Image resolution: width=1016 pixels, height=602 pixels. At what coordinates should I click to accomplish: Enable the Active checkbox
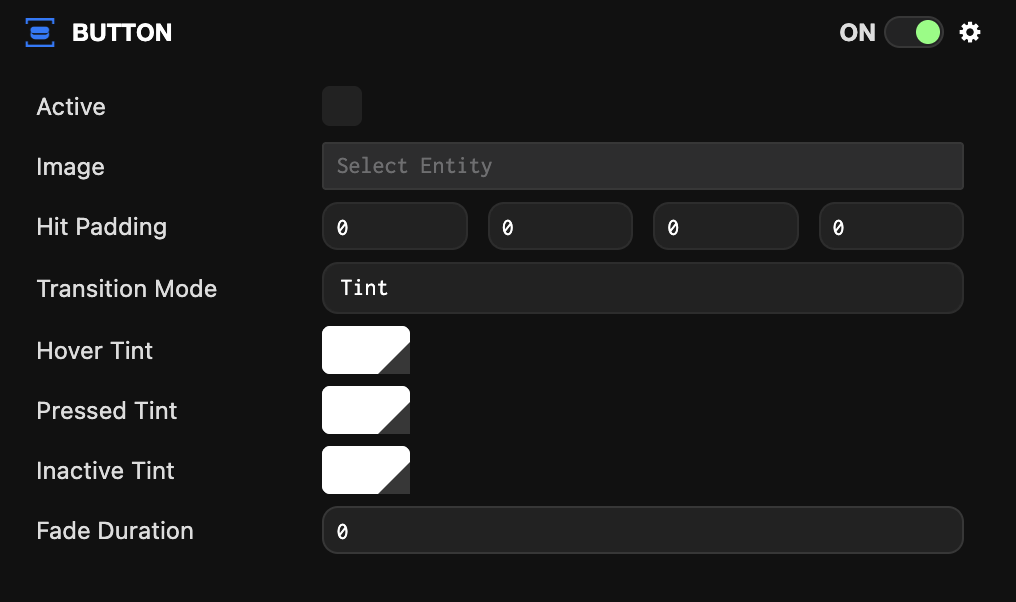tap(341, 106)
